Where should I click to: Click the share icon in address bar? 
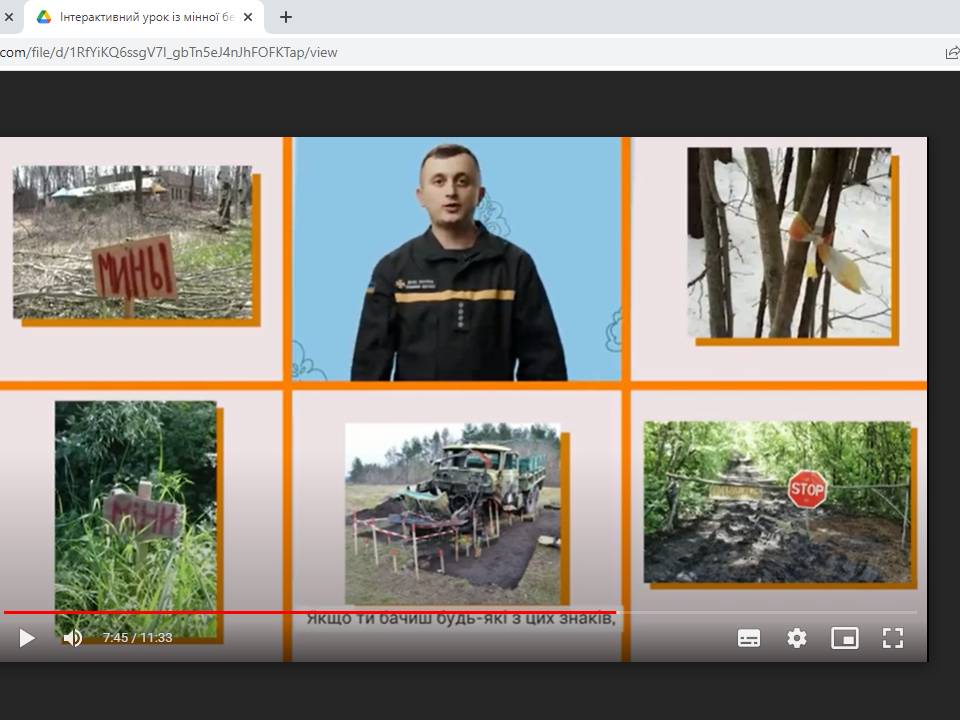point(952,53)
